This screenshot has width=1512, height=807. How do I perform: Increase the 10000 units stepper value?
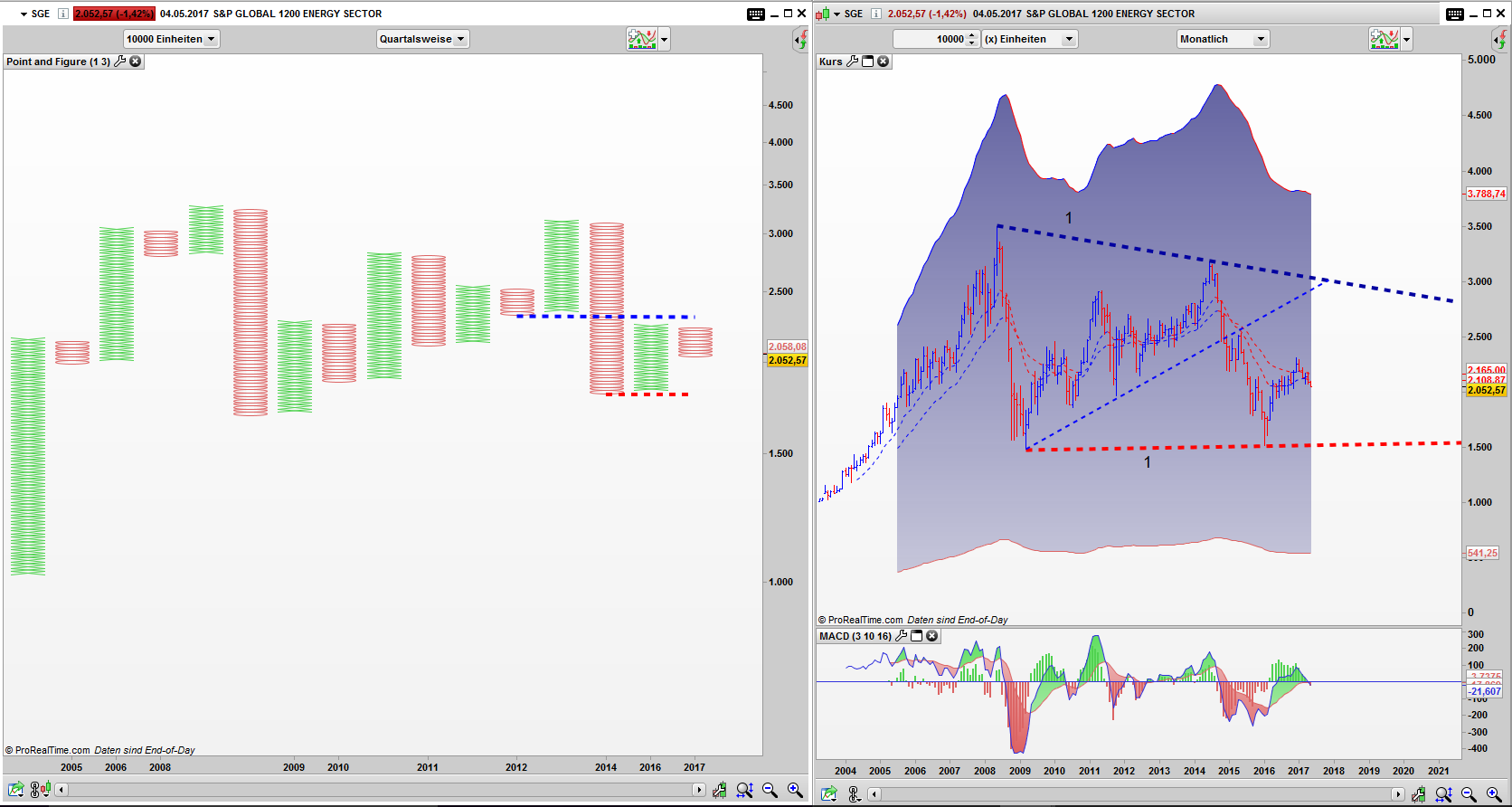pos(972,35)
